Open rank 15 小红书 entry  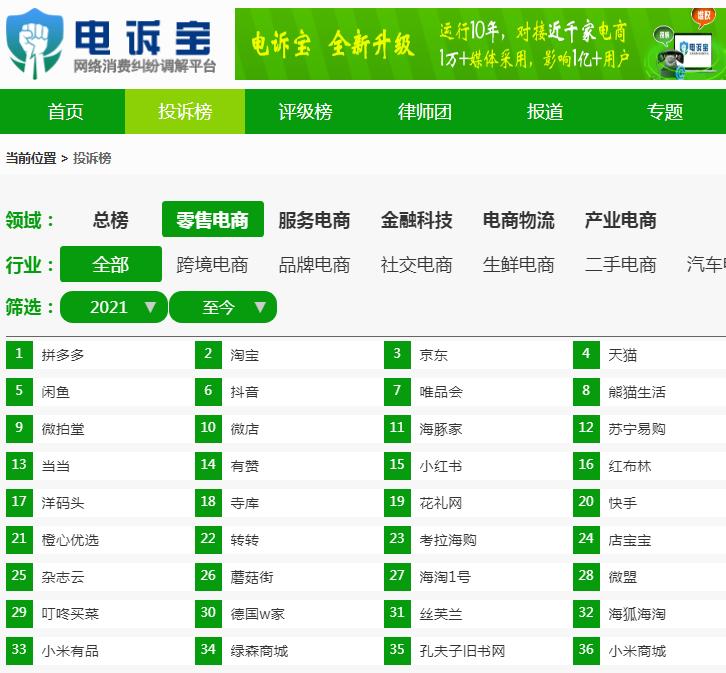[x=441, y=467]
